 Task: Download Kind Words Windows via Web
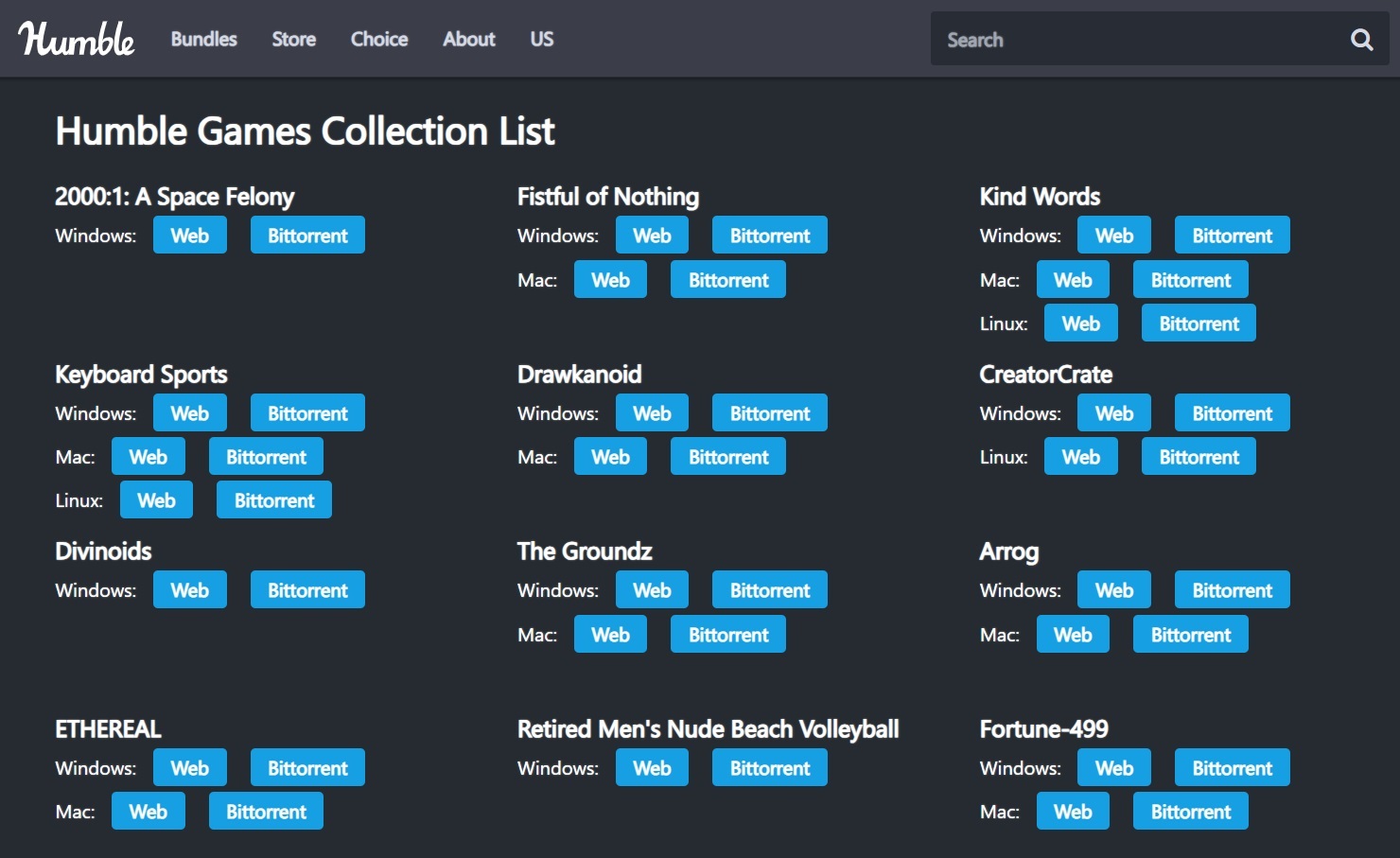[1114, 236]
